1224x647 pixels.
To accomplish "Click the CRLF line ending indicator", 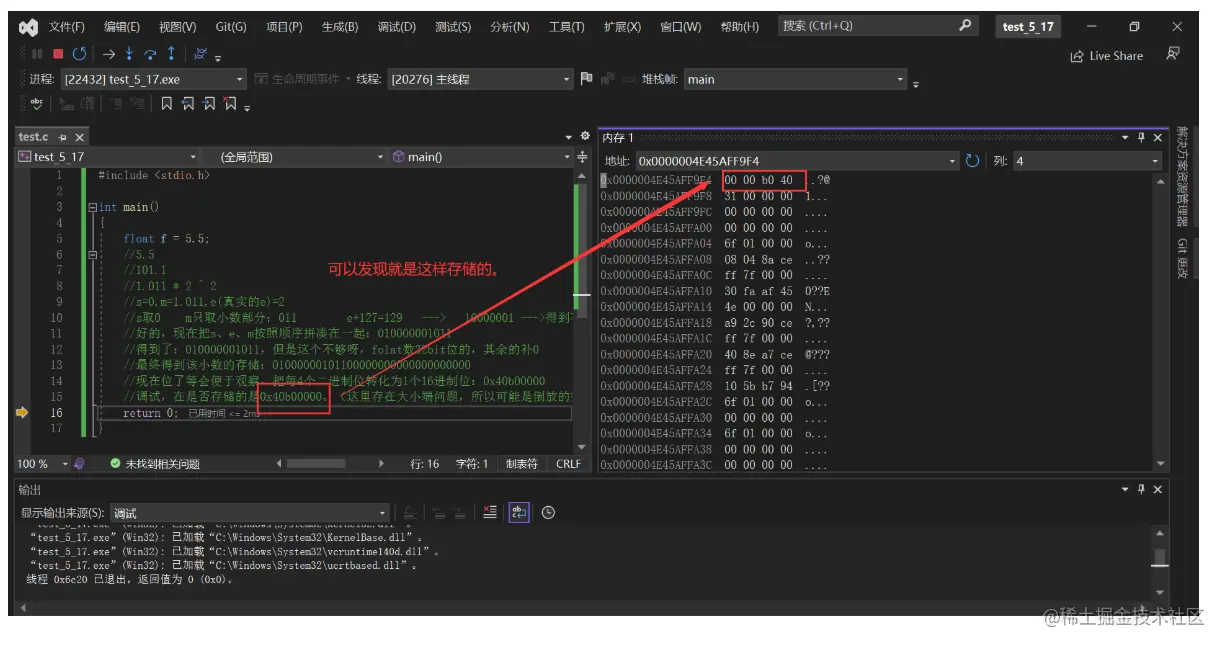I will click(568, 464).
